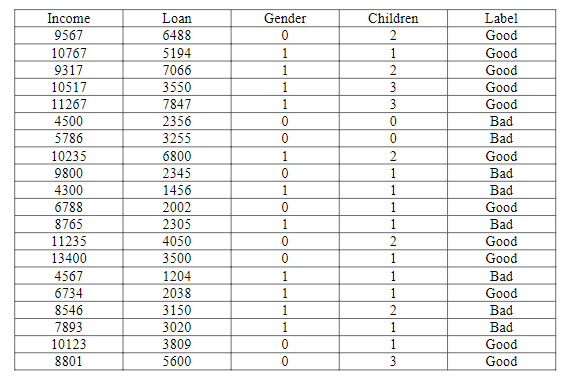Select the loan value 6800
This screenshot has height=379, width=571.
pyautogui.click(x=177, y=157)
